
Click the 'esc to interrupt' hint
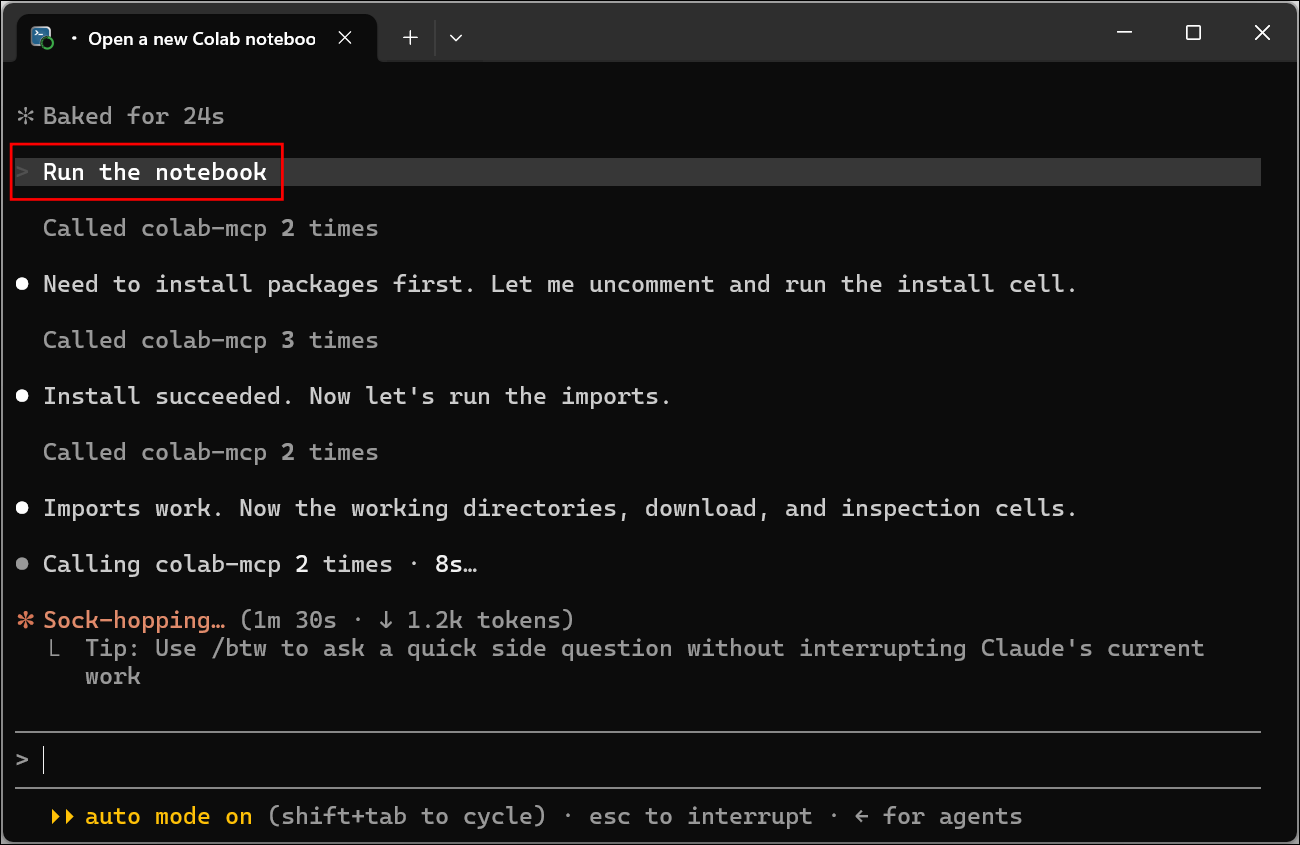[x=700, y=816]
